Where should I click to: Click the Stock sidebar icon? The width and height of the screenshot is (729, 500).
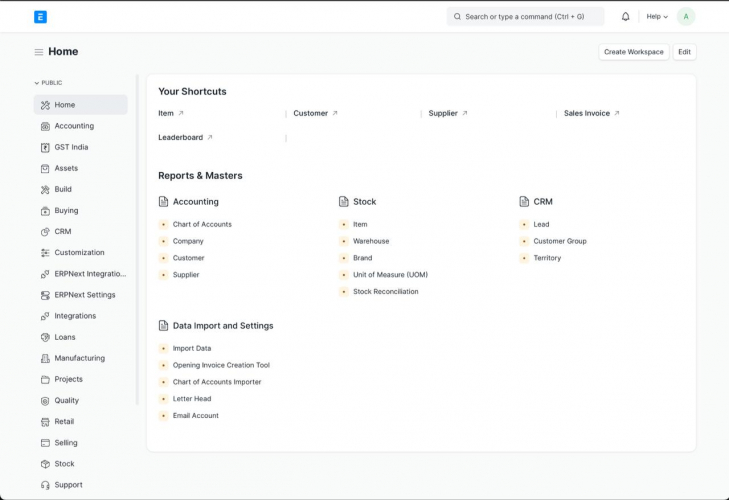pyautogui.click(x=45, y=464)
